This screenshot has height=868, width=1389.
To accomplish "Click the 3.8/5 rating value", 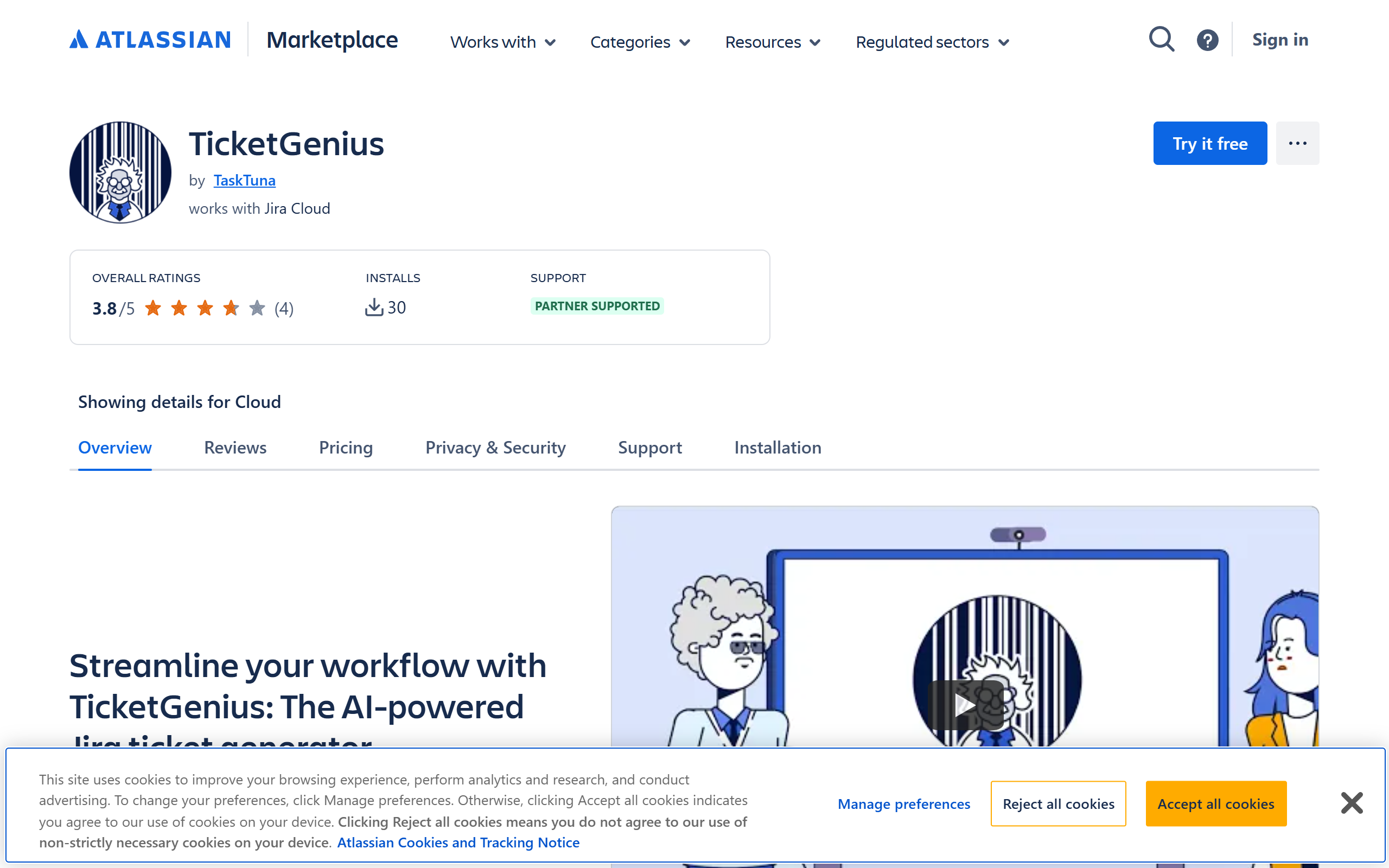I will [113, 308].
